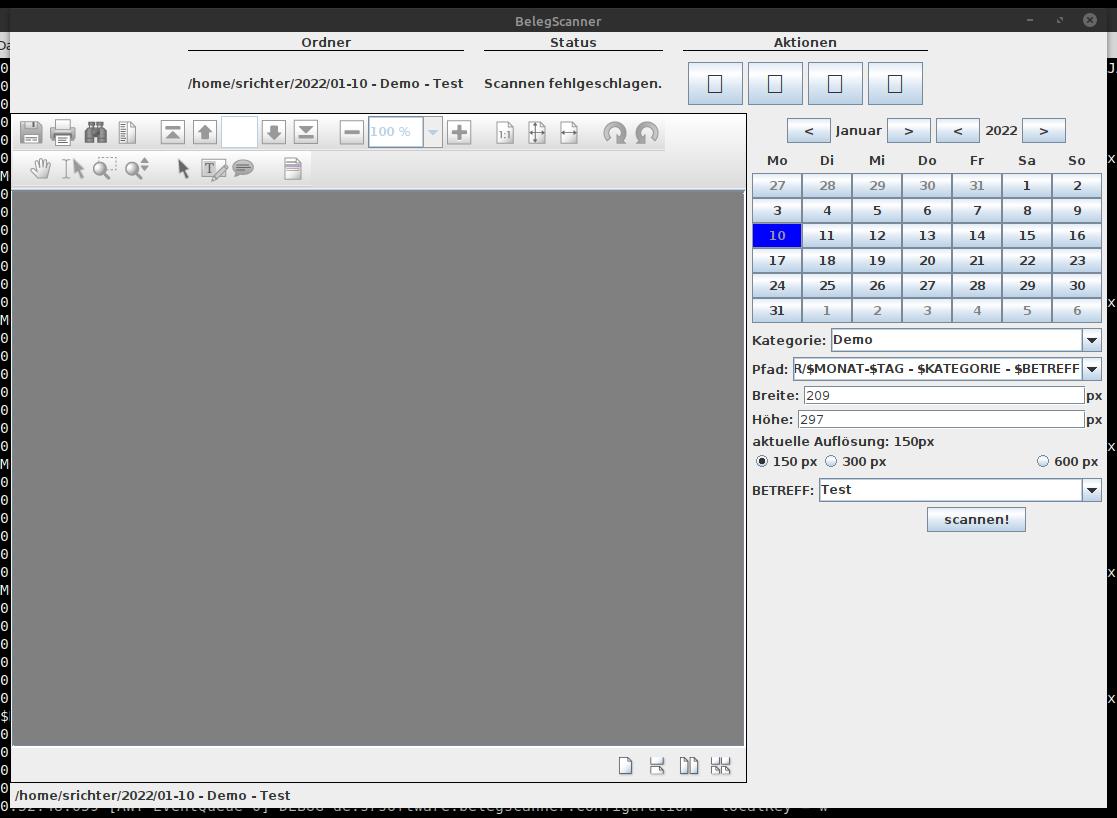Open search with the binoculars icon
The height and width of the screenshot is (818, 1117).
click(x=95, y=132)
